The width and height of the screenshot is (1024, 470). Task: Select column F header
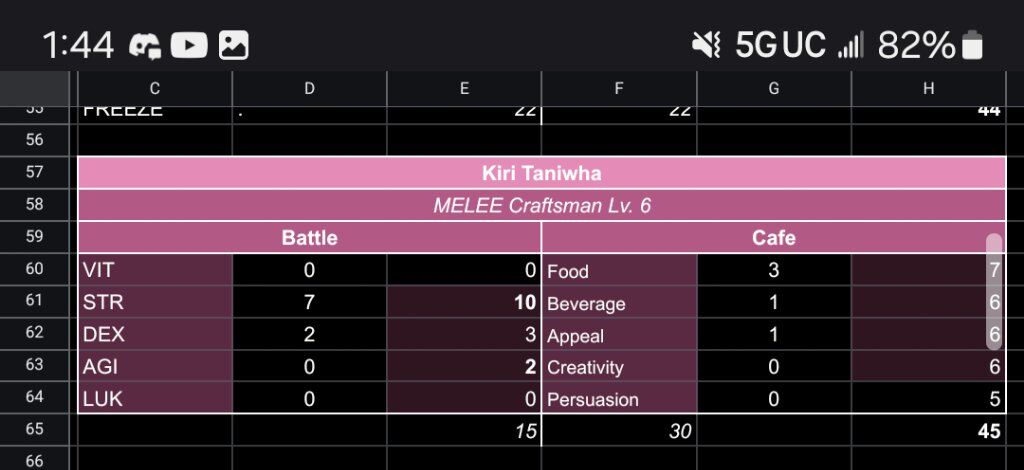pyautogui.click(x=619, y=89)
